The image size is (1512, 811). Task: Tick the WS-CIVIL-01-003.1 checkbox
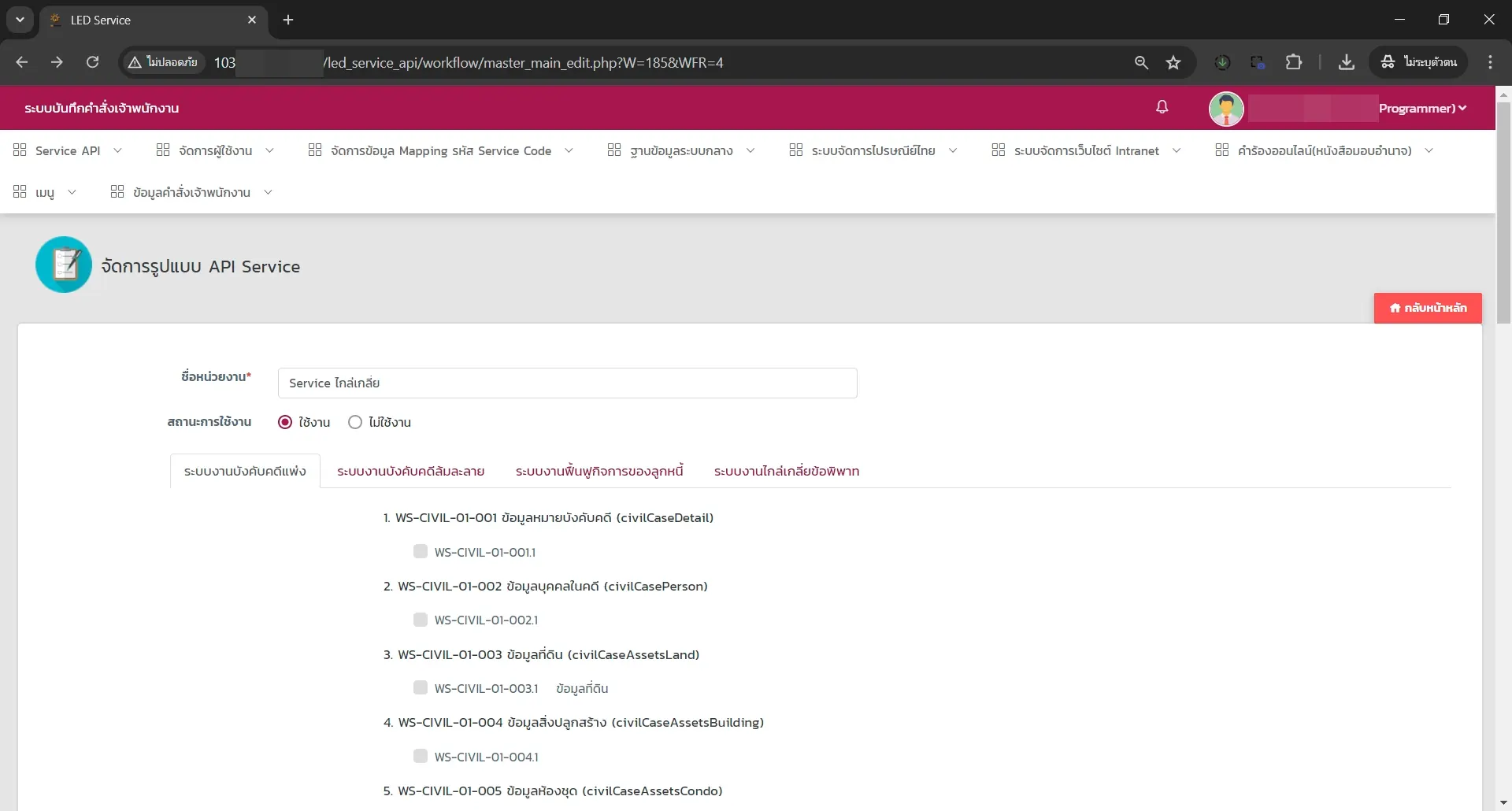click(421, 687)
